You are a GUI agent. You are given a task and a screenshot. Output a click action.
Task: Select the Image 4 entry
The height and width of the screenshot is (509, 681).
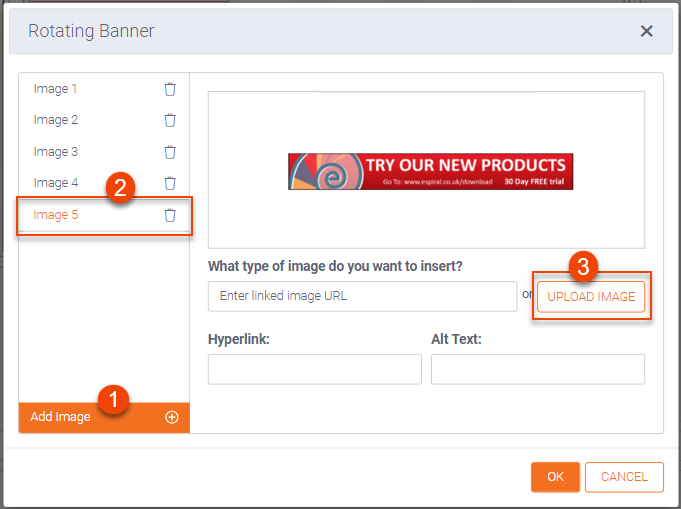[x=56, y=183]
